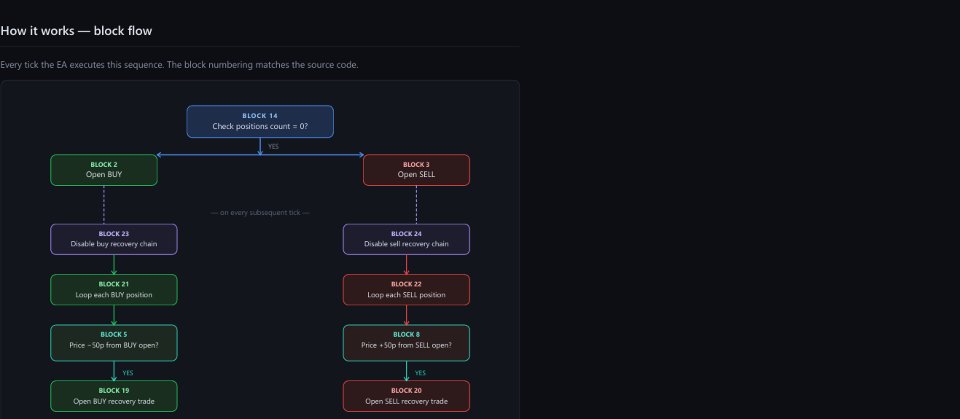
Task: Click the 'How it works — block flow' heading
Action: [x=76, y=31]
